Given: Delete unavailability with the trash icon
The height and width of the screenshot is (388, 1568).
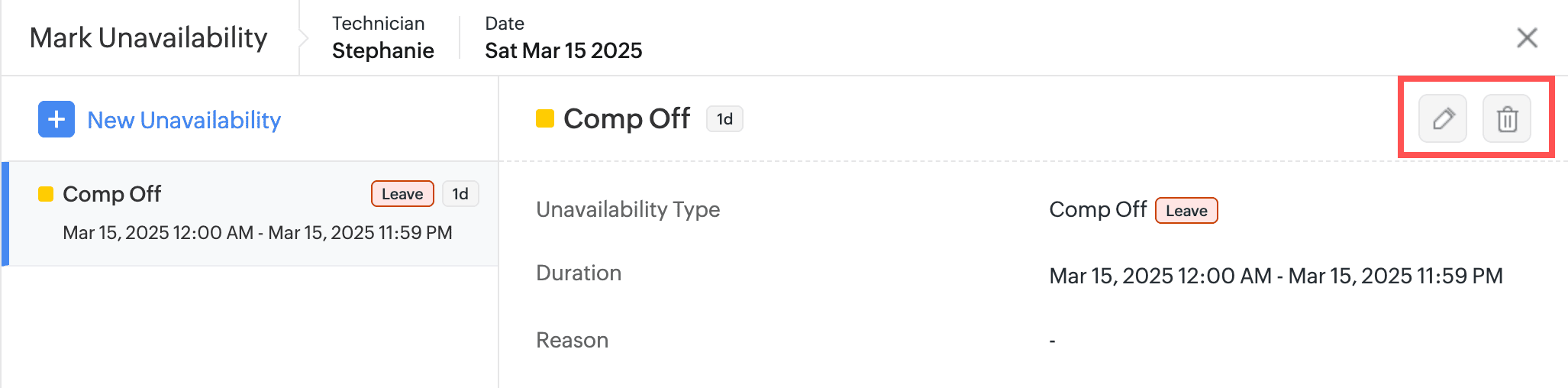Looking at the screenshot, I should pos(1506,119).
